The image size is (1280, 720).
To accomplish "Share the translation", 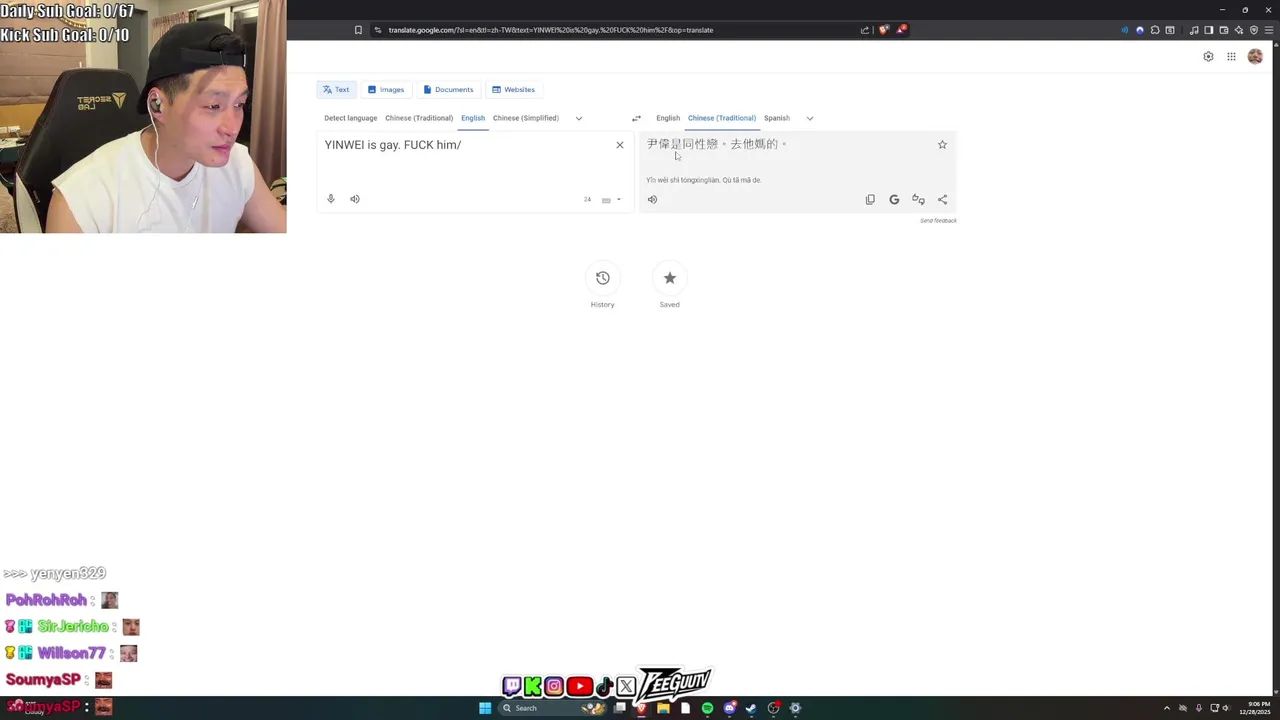I will pyautogui.click(x=942, y=199).
